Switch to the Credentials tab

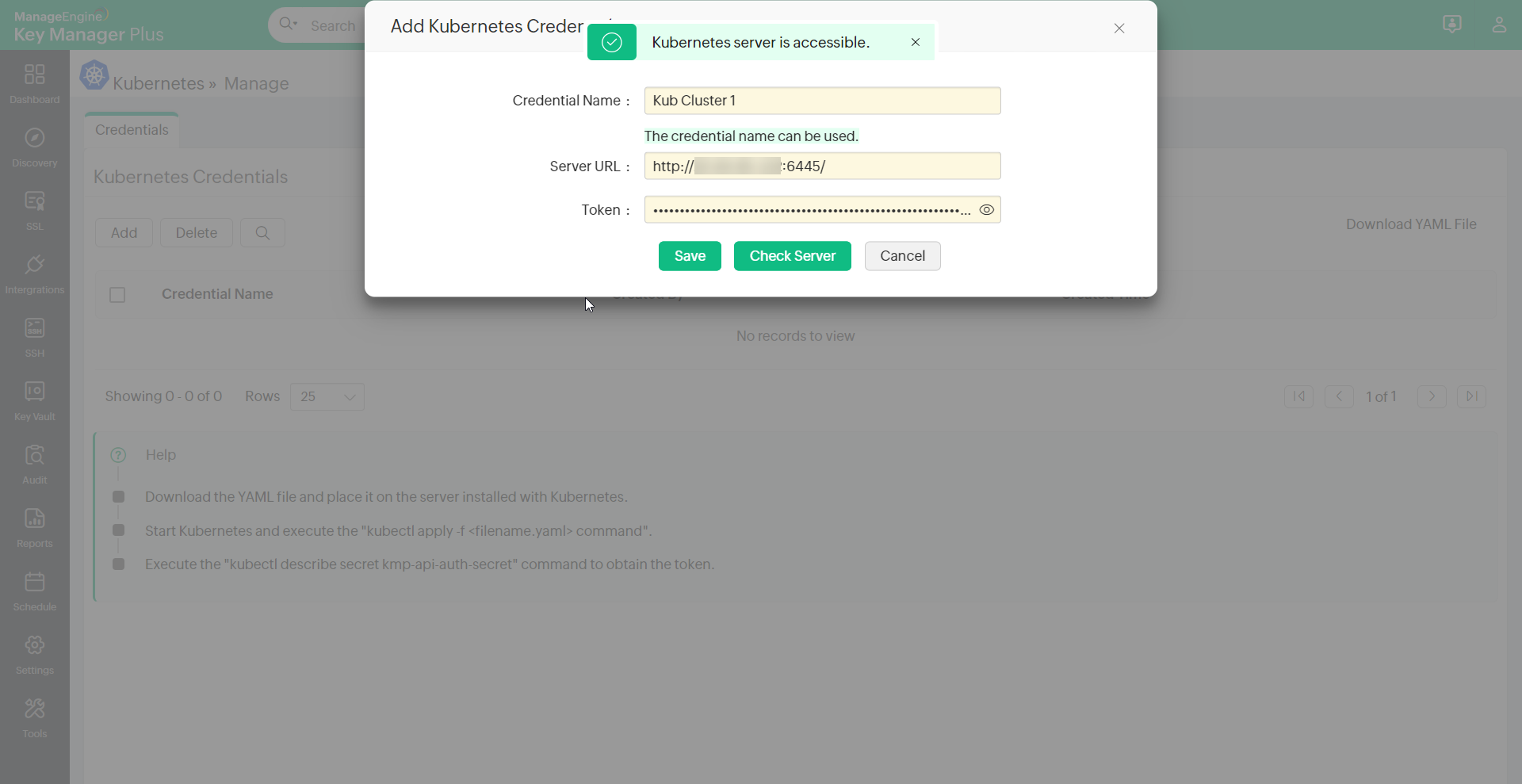132,130
